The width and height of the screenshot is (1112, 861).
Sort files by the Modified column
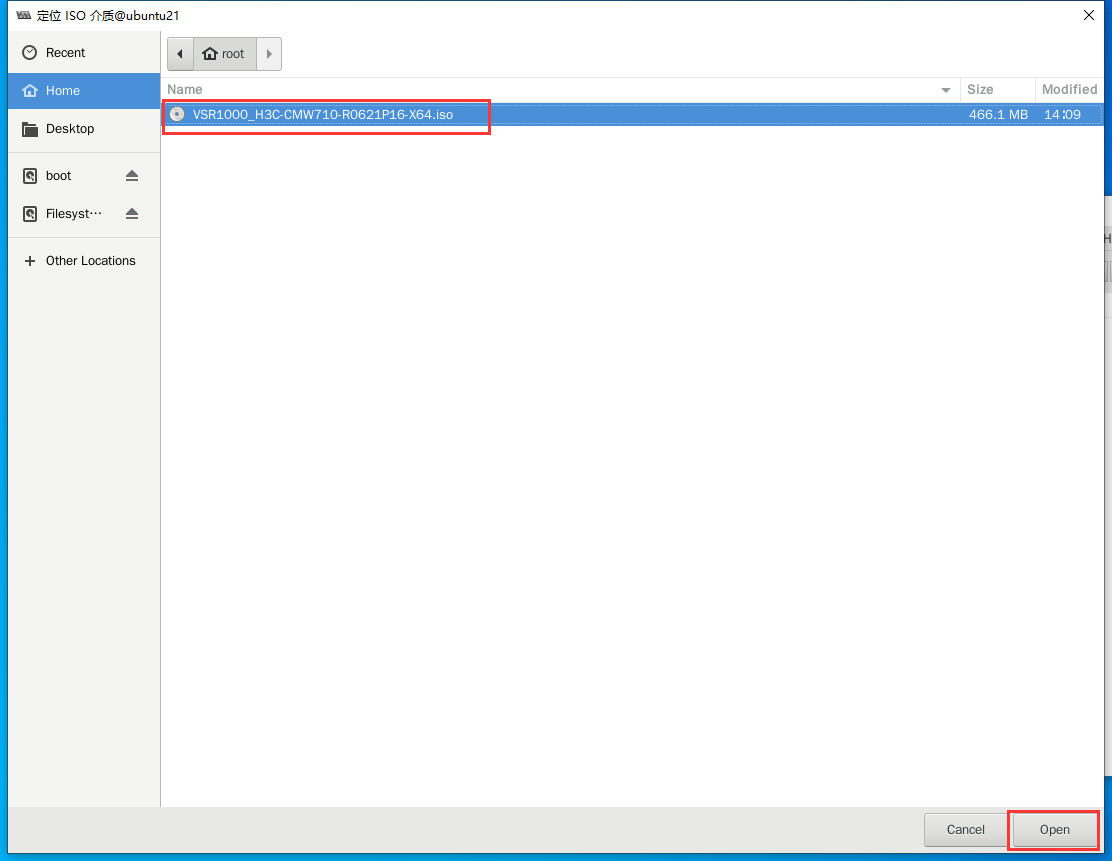click(x=1069, y=89)
